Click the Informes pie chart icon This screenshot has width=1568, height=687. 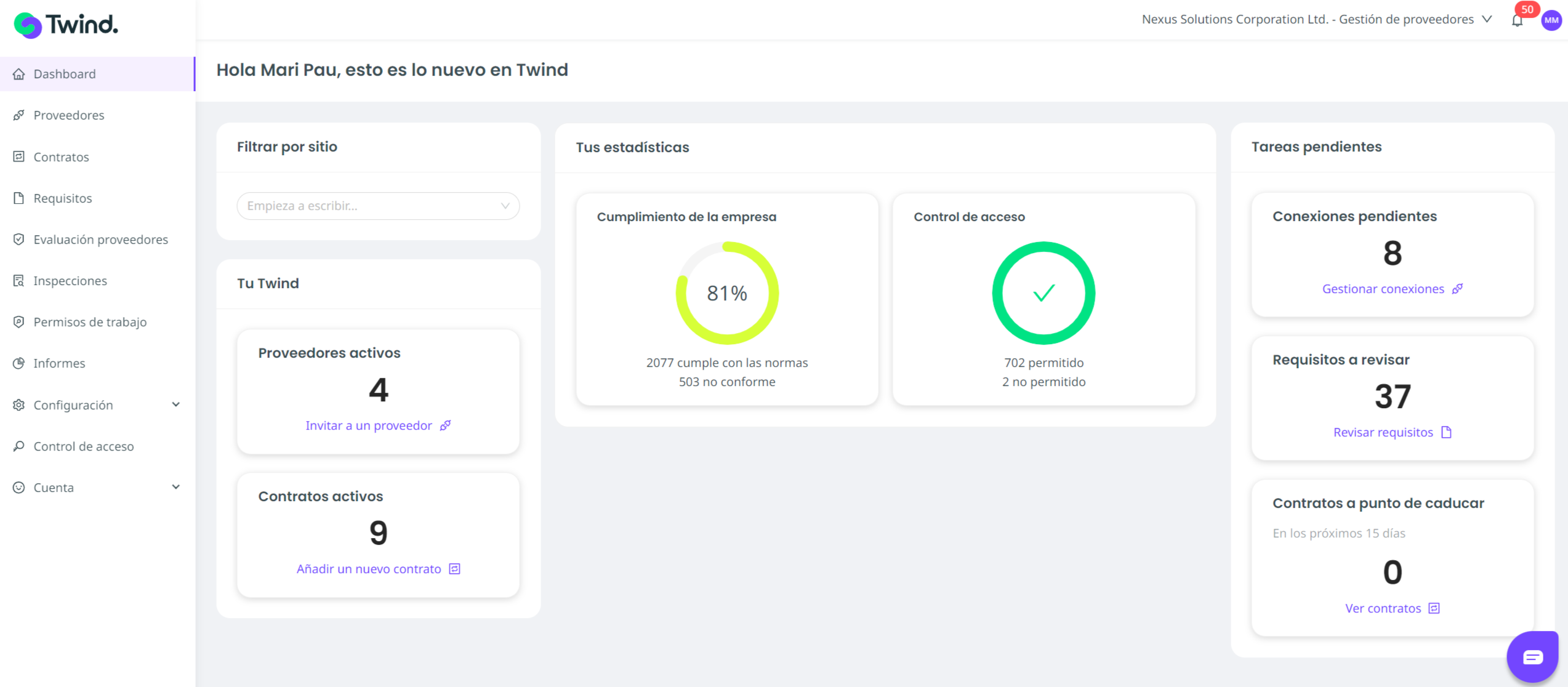(19, 363)
